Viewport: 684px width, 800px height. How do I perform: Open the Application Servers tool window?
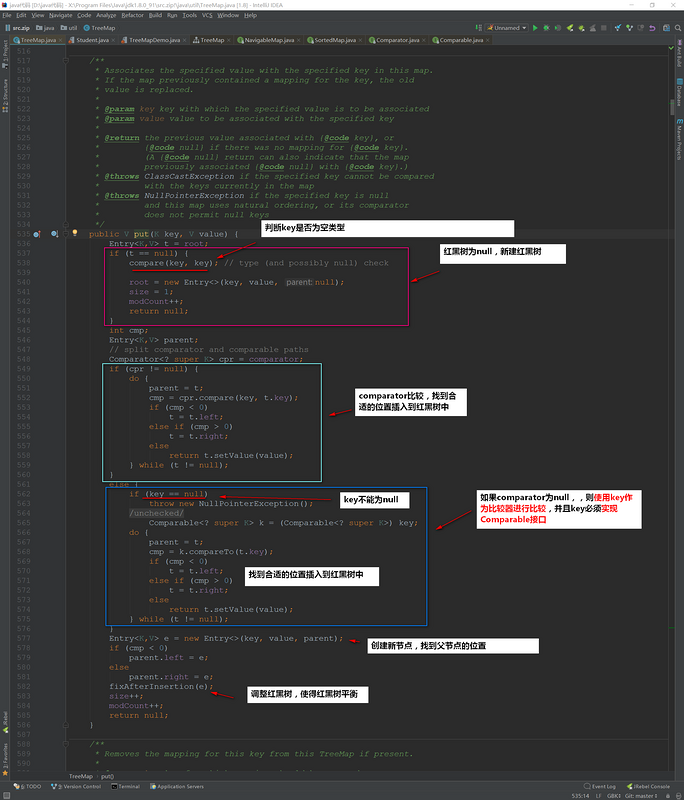click(x=177, y=786)
